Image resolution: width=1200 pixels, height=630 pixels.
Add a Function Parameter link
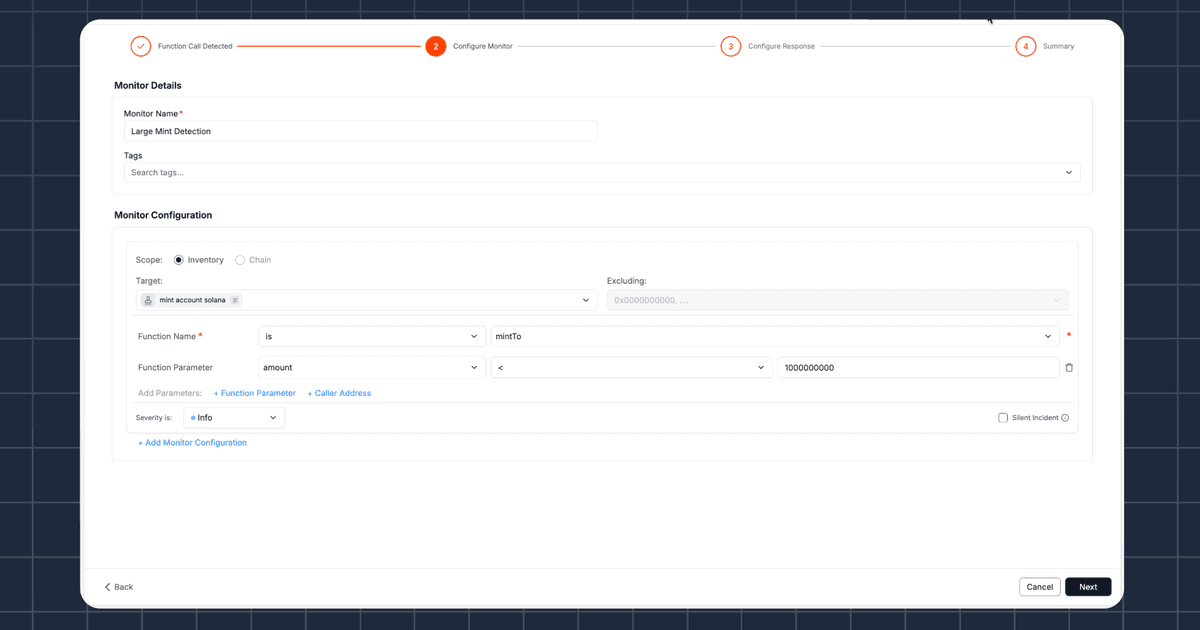click(255, 393)
